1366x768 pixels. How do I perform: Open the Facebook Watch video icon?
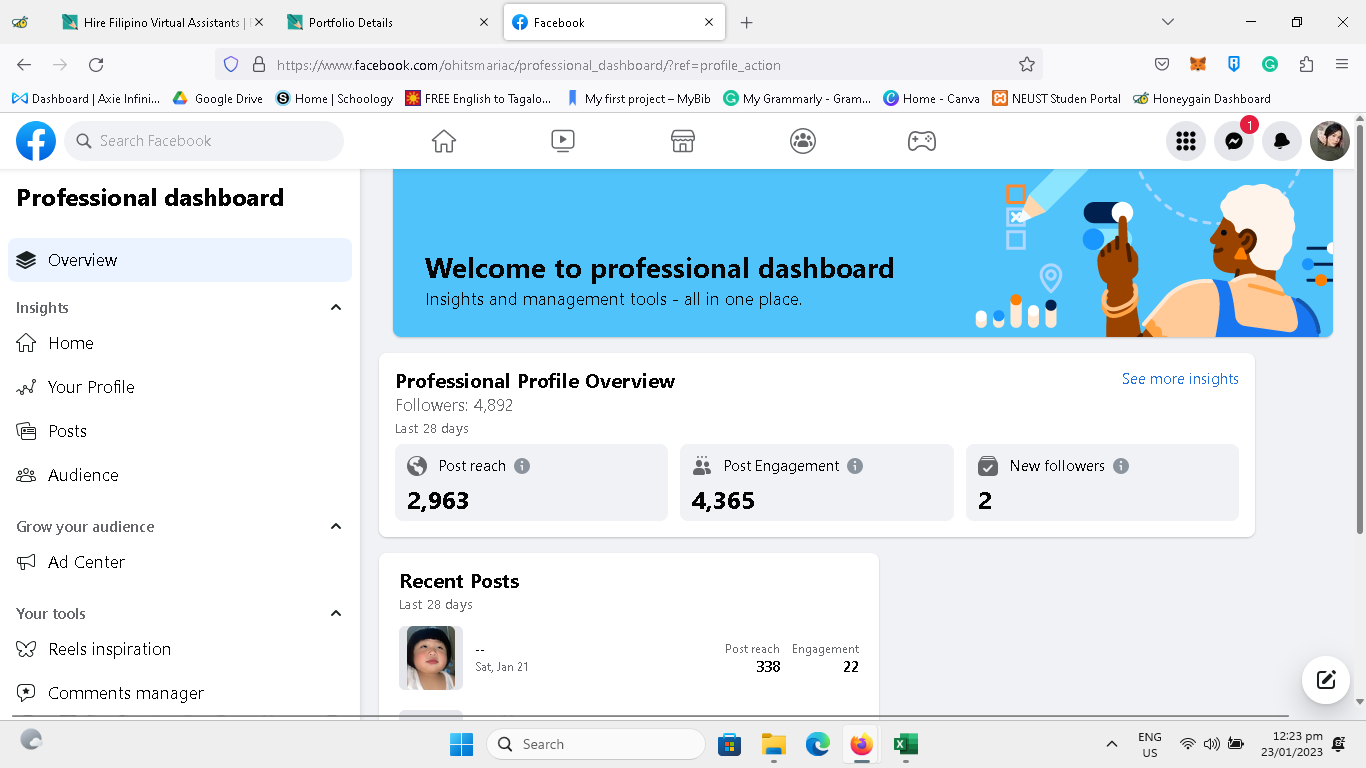(x=563, y=141)
